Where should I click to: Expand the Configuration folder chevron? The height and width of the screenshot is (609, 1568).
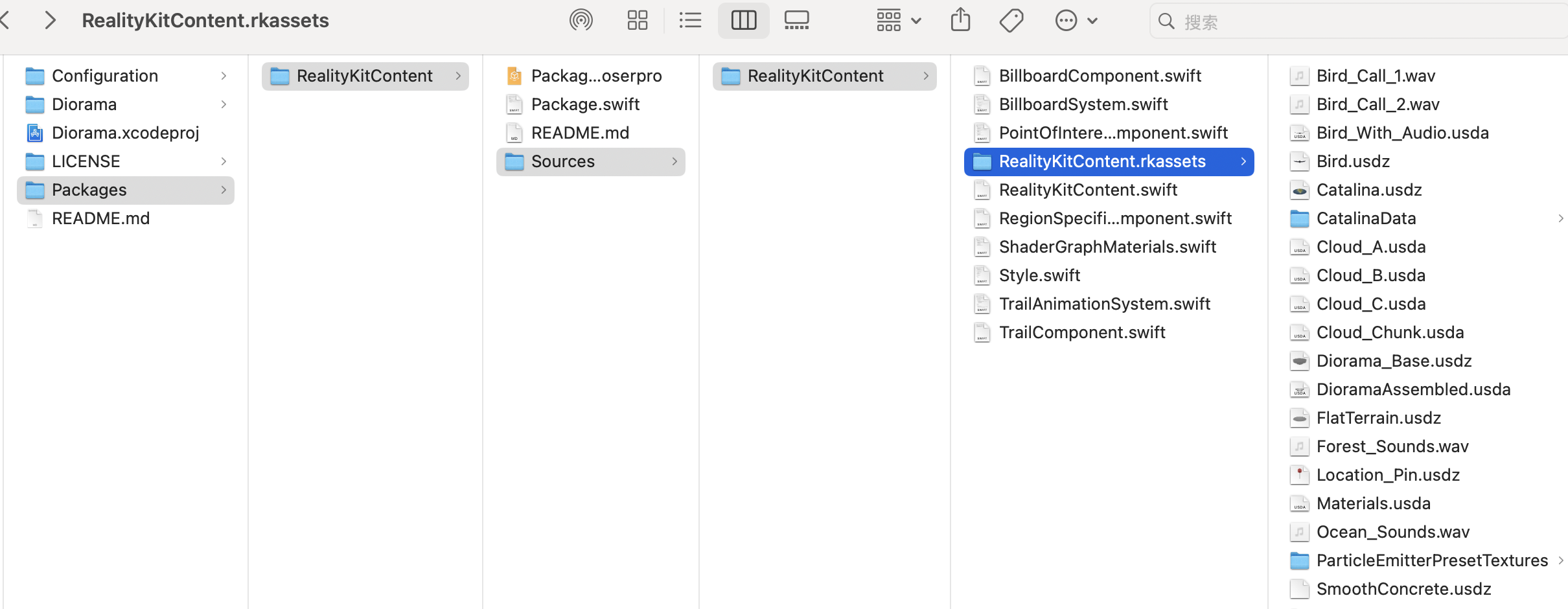tap(224, 76)
